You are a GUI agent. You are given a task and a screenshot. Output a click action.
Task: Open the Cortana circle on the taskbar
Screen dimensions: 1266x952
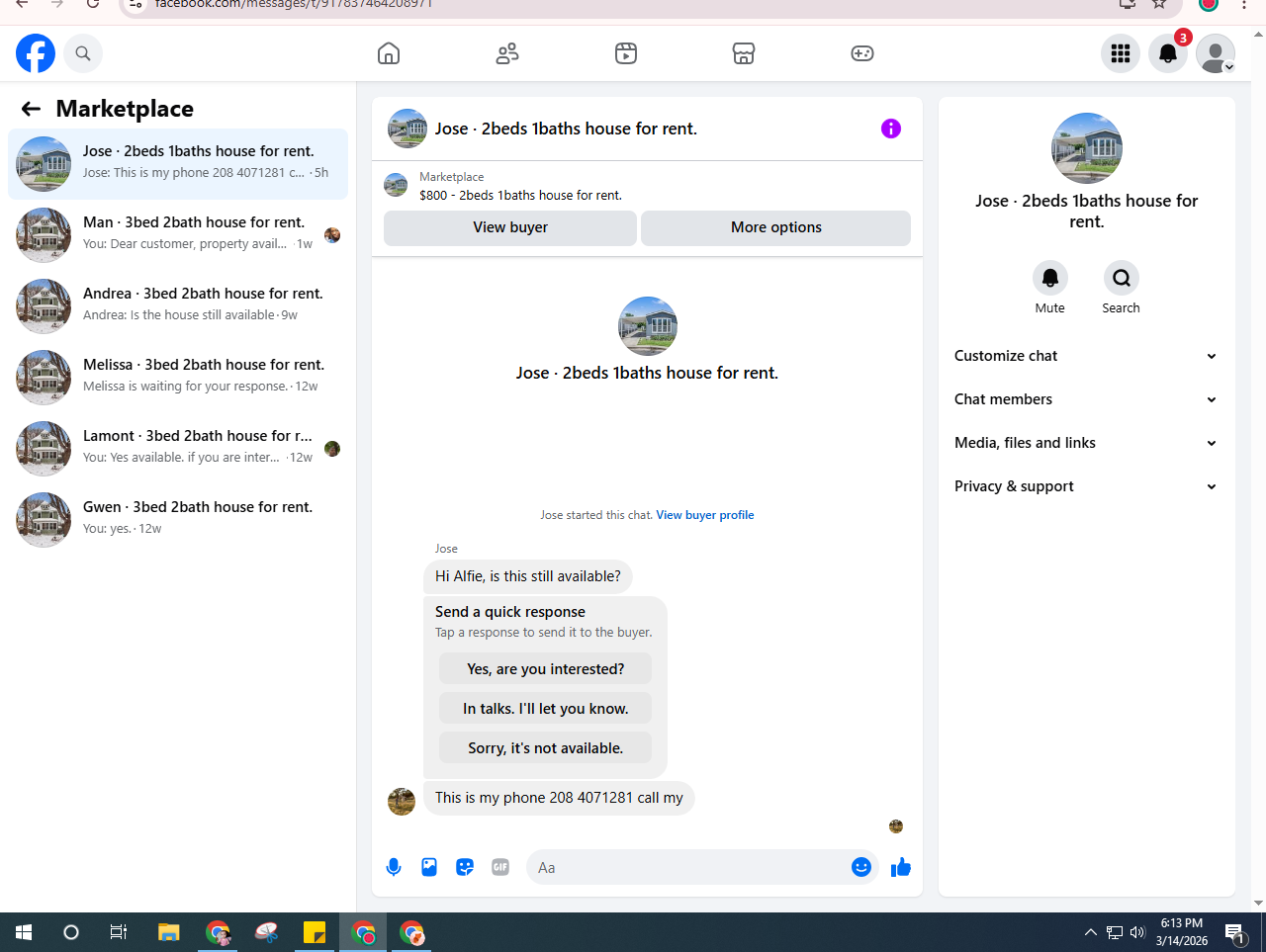[71, 932]
